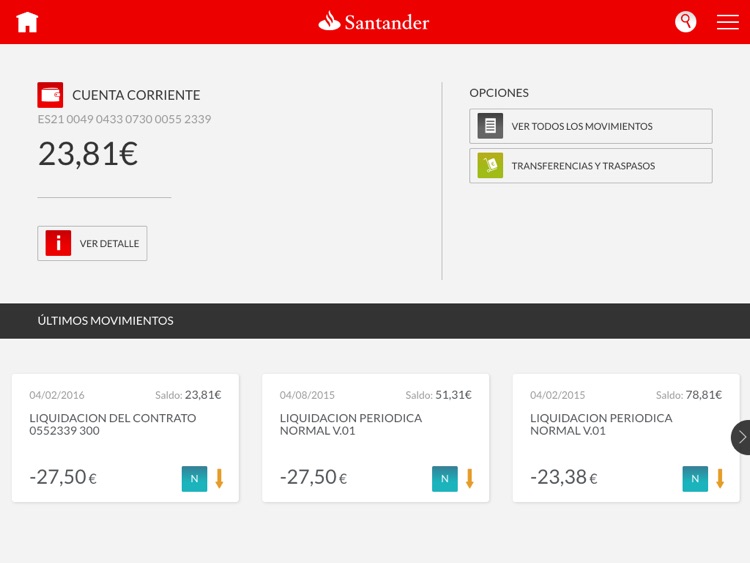Click down arrow on 04/02/2016 movement

pyautogui.click(x=220, y=478)
